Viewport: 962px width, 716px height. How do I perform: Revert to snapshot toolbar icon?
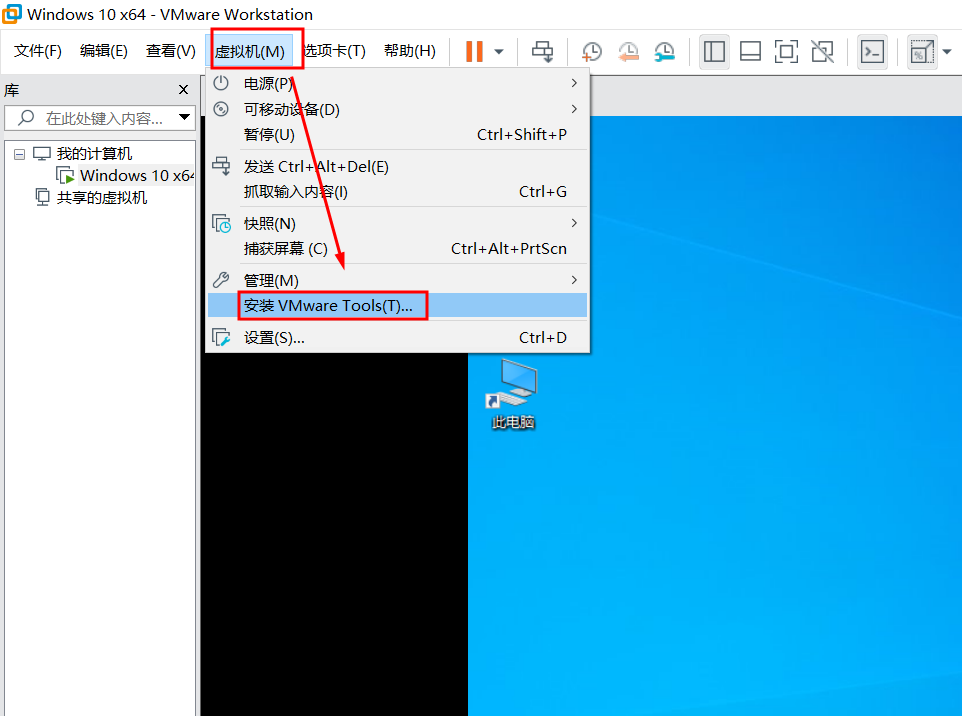pyautogui.click(x=628, y=52)
